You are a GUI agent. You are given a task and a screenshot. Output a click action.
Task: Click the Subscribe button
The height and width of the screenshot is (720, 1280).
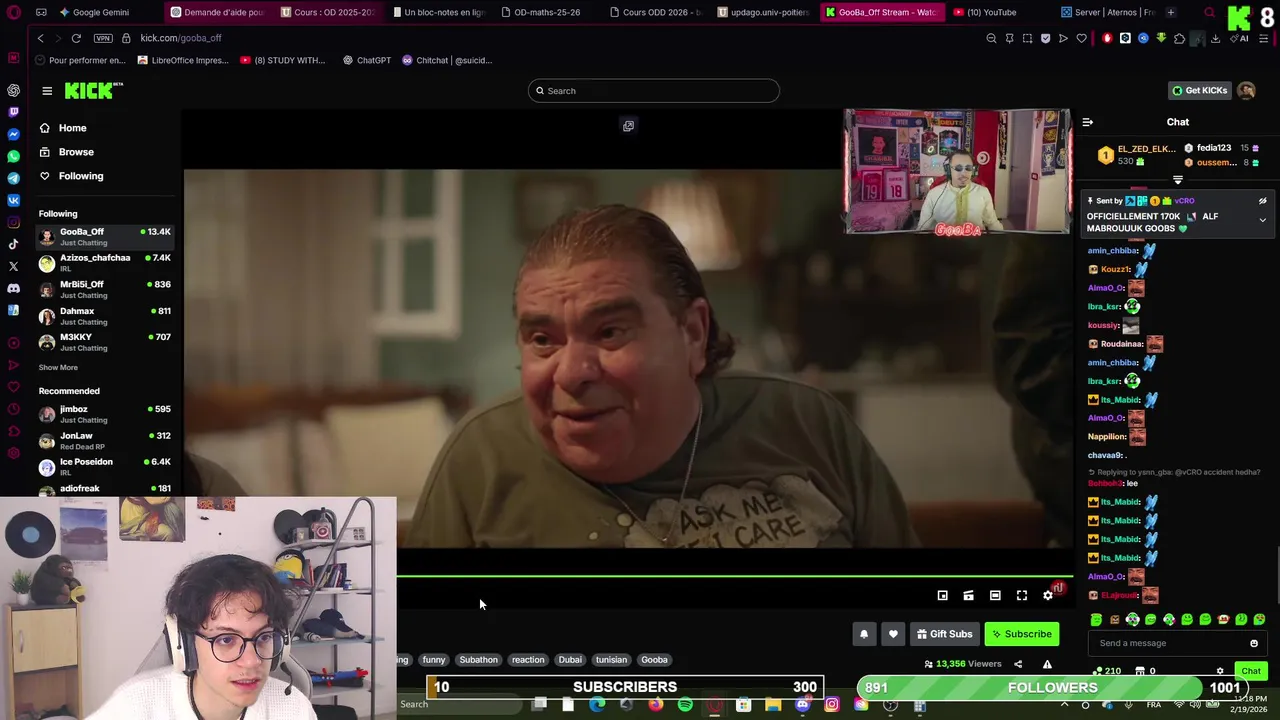coord(1022,634)
